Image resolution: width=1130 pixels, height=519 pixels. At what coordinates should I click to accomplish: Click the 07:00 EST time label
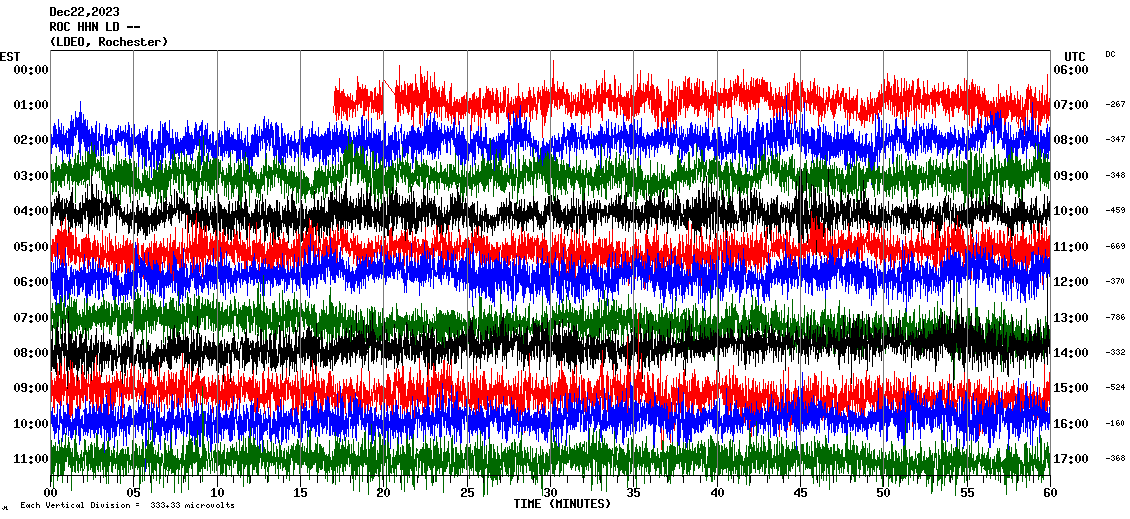click(x=31, y=318)
